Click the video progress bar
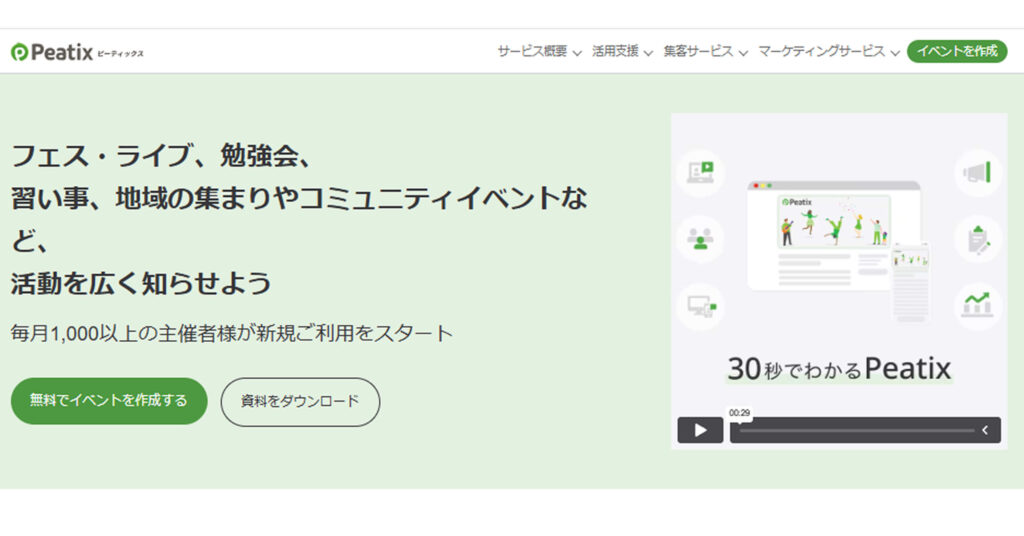This screenshot has width=1024, height=536. point(855,430)
